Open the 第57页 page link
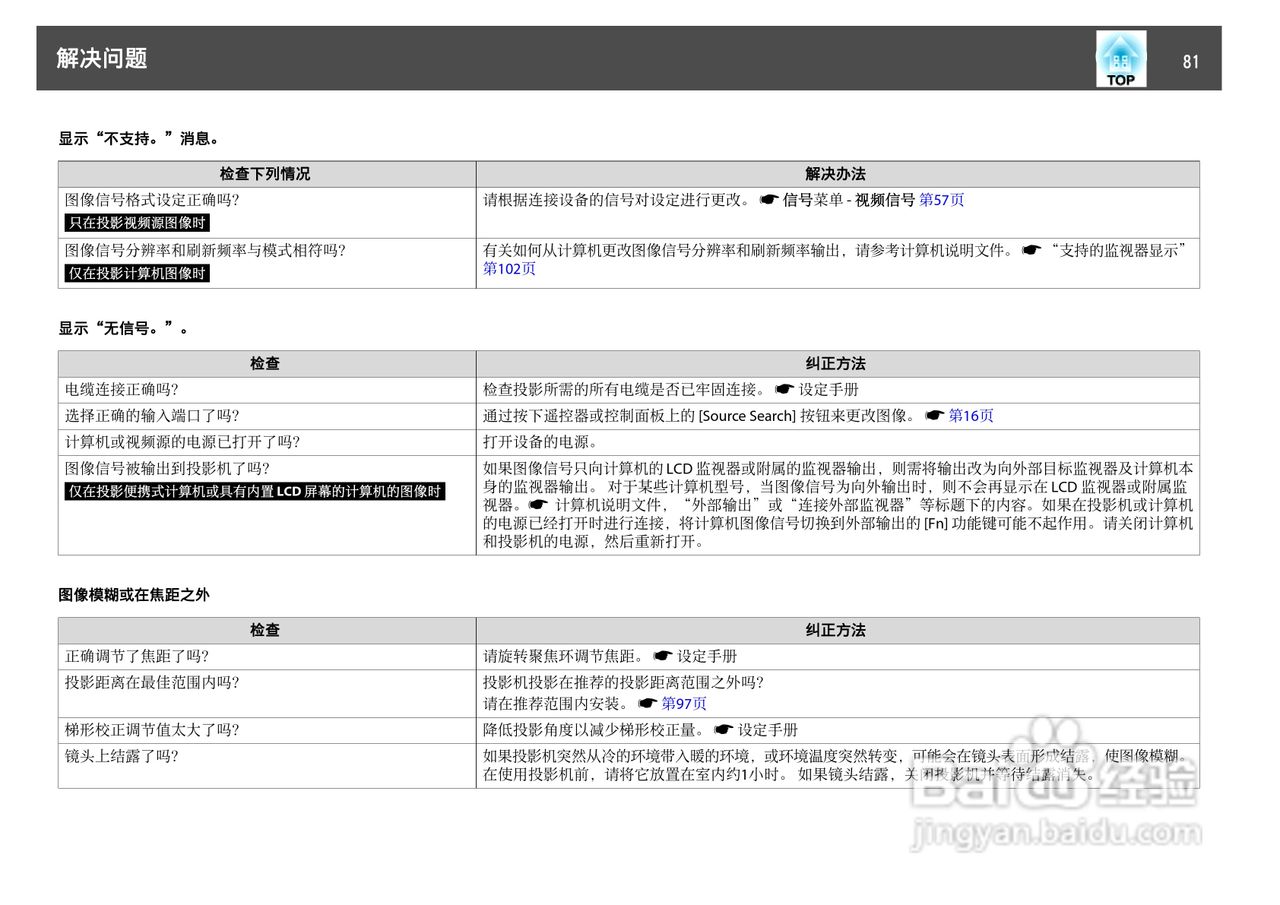 tap(942, 200)
